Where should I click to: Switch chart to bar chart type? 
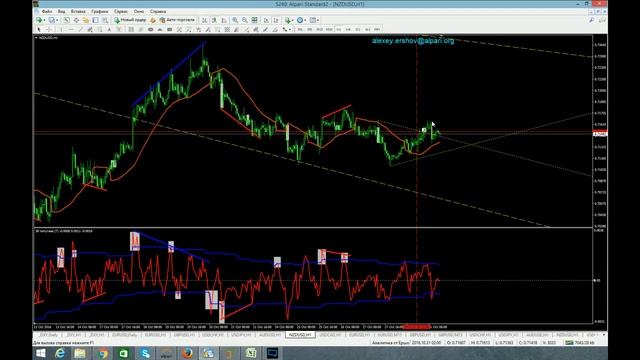tap(204, 20)
